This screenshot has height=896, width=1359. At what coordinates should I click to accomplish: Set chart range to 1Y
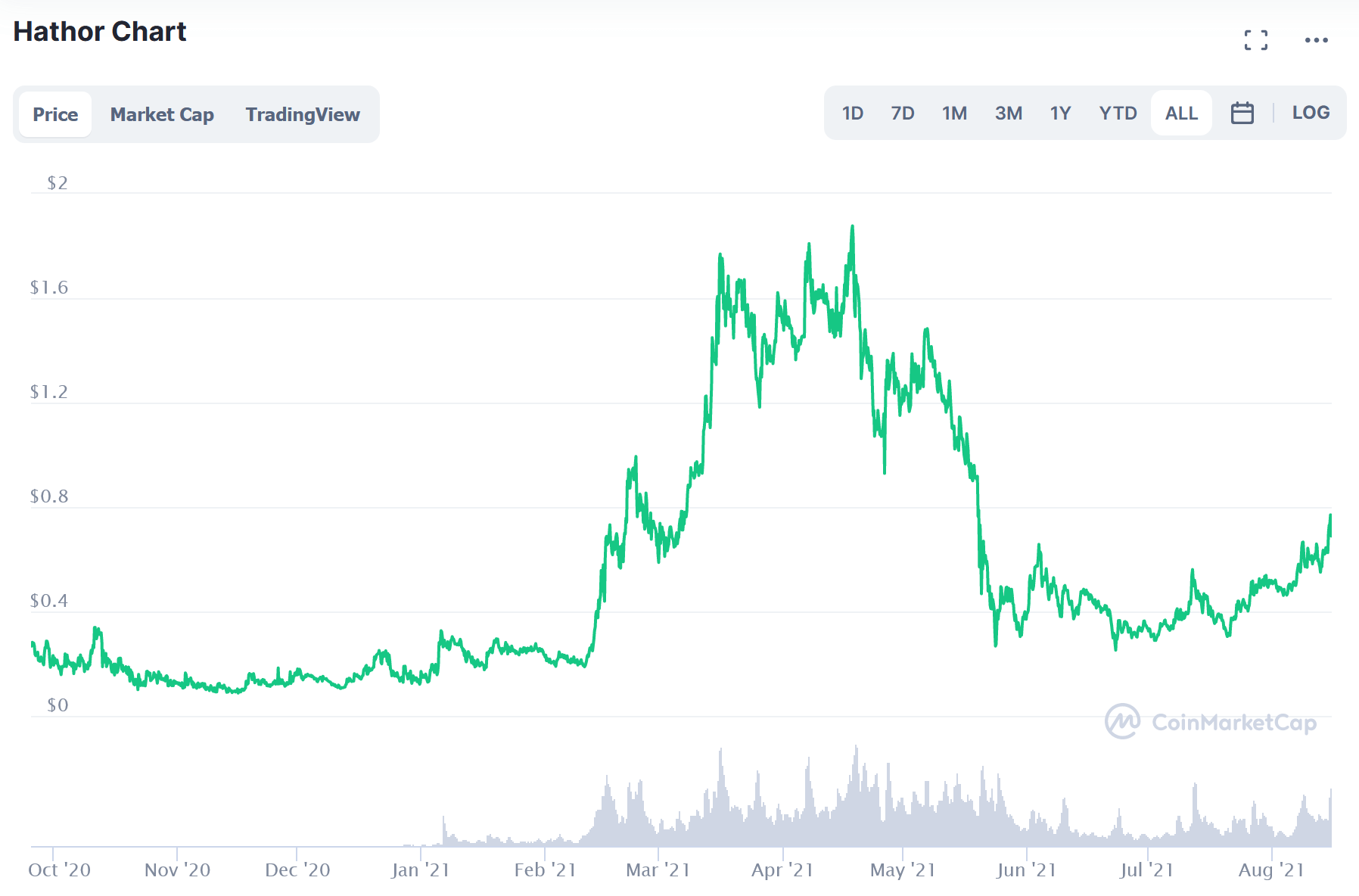pos(1060,114)
